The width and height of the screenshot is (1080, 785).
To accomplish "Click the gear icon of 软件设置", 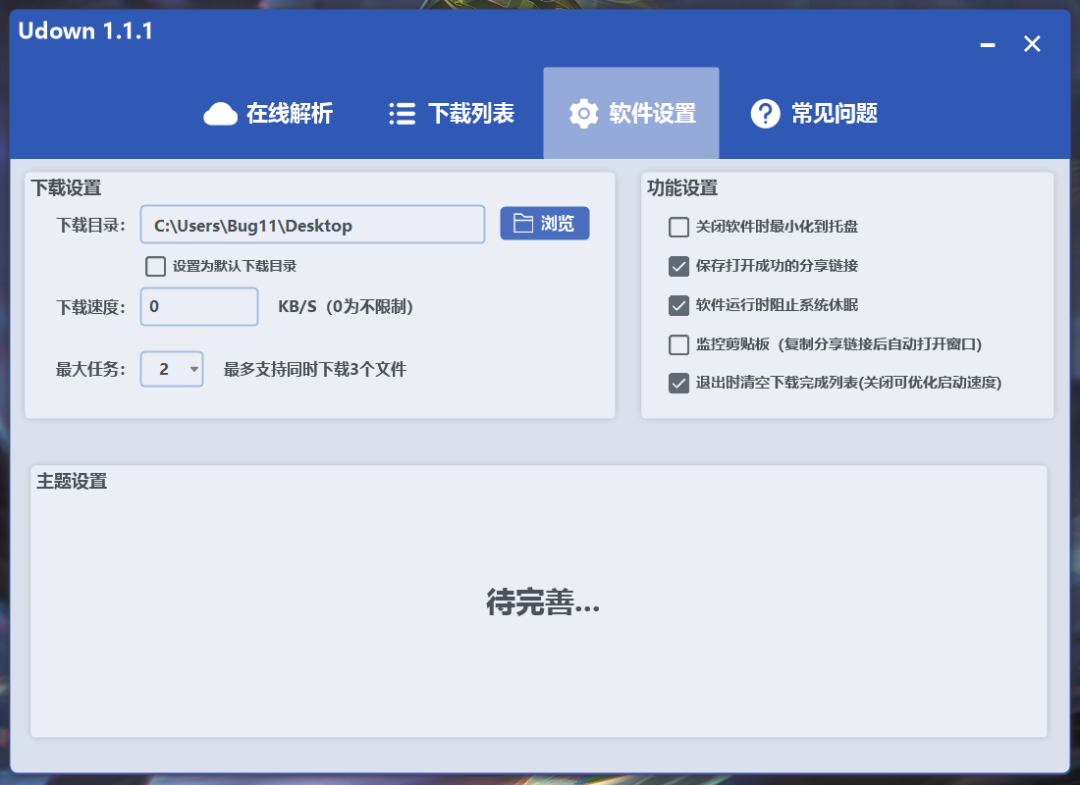I will [584, 114].
